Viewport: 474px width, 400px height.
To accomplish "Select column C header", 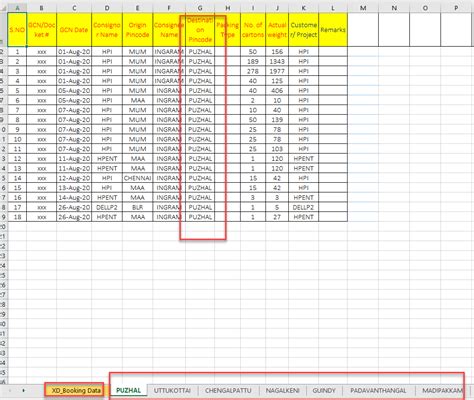I will (74, 8).
